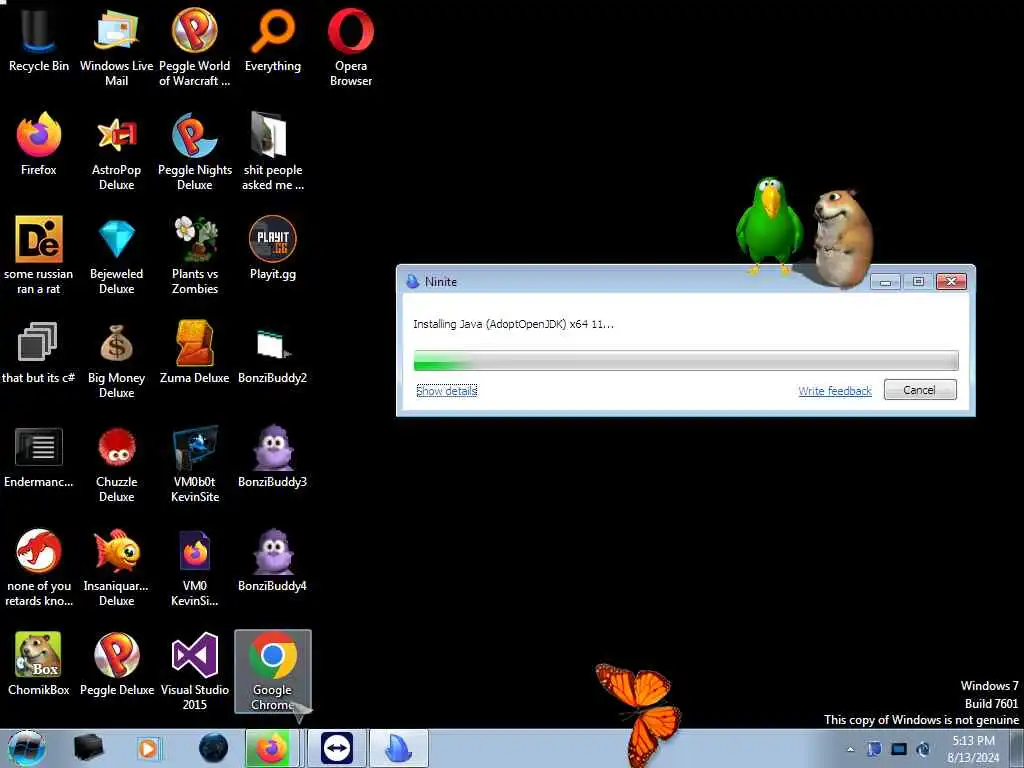Screen dimensions: 1024x768
Task: Select the Firefox desktop icon
Action: pos(39,144)
